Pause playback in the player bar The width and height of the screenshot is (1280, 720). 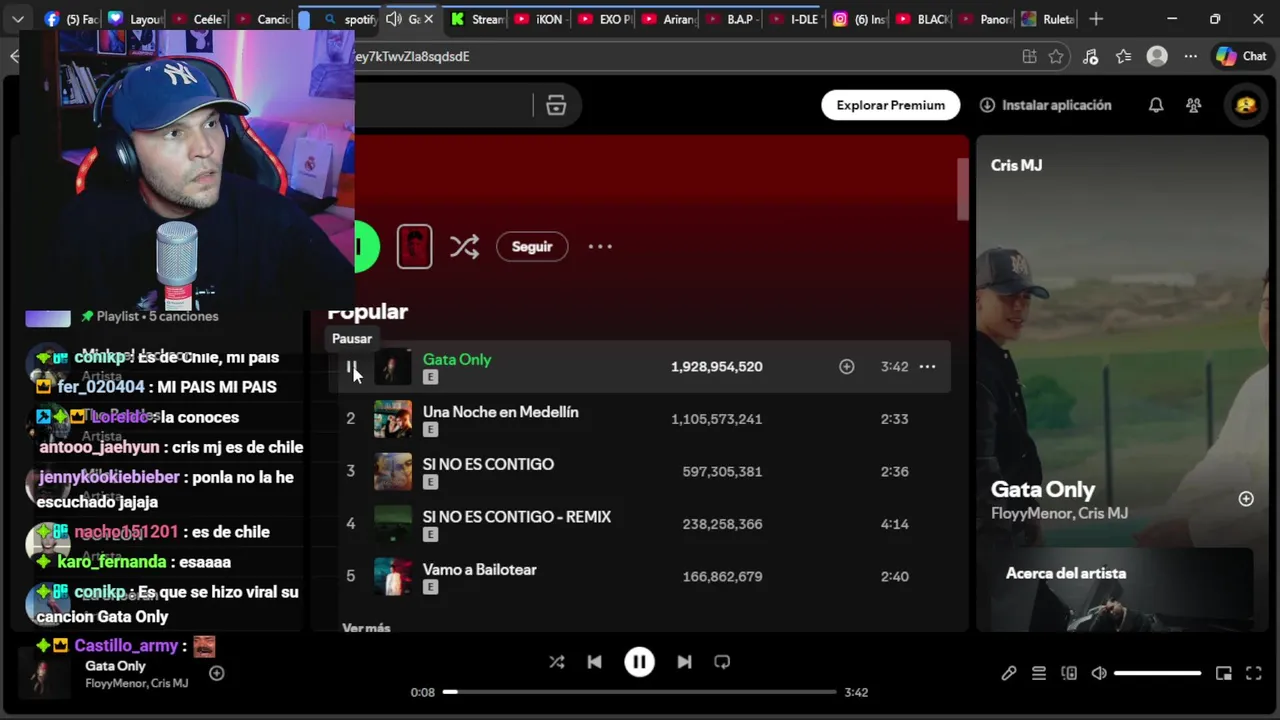coord(639,662)
